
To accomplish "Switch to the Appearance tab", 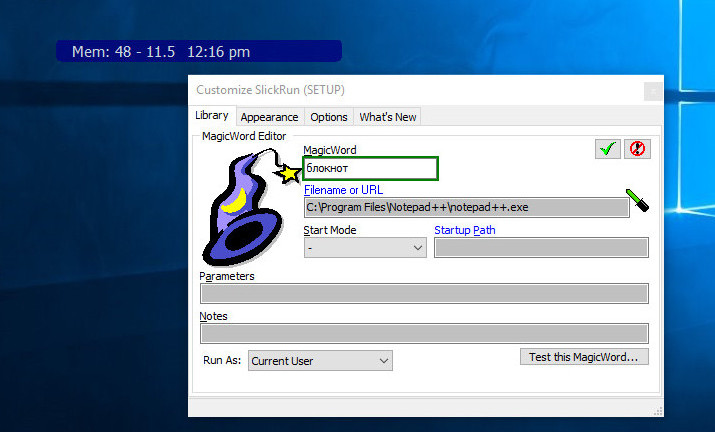I will pyautogui.click(x=269, y=117).
